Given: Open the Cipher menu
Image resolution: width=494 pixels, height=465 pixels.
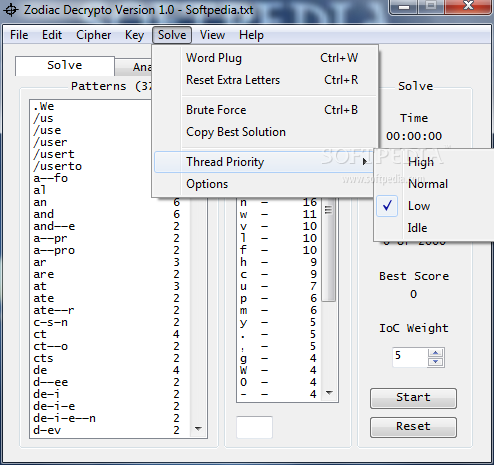Looking at the screenshot, I should click(94, 35).
